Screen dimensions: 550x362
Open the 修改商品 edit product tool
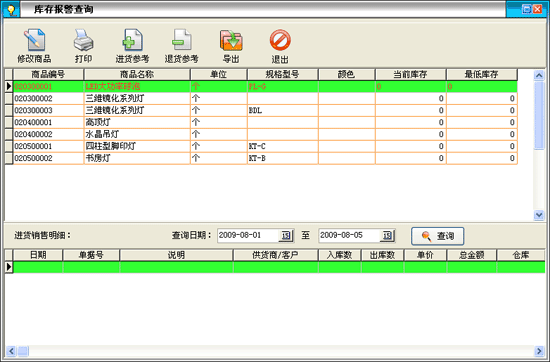[x=34, y=46]
